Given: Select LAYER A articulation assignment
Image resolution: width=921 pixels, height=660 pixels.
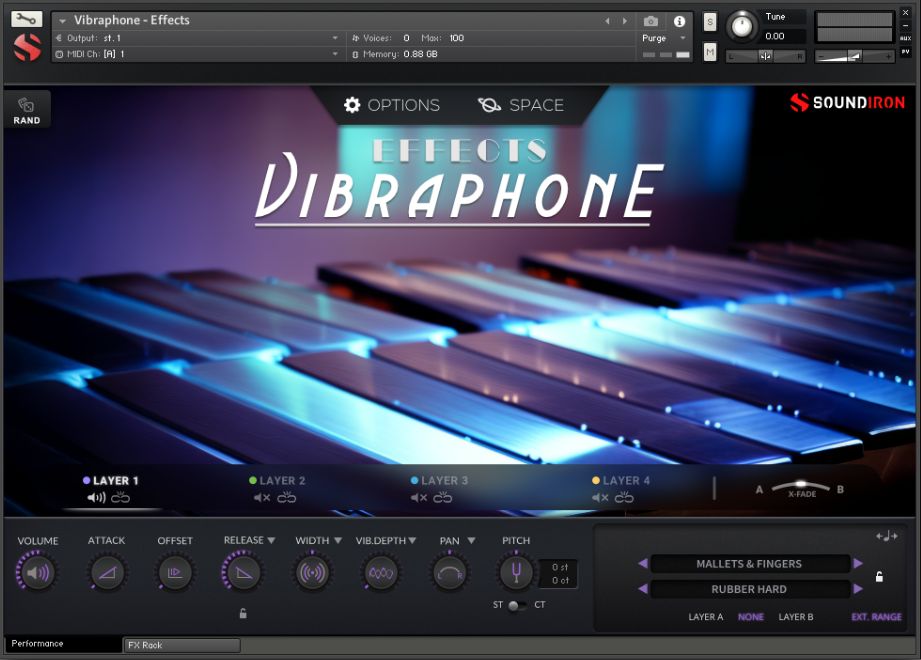Looking at the screenshot, I should click(705, 617).
